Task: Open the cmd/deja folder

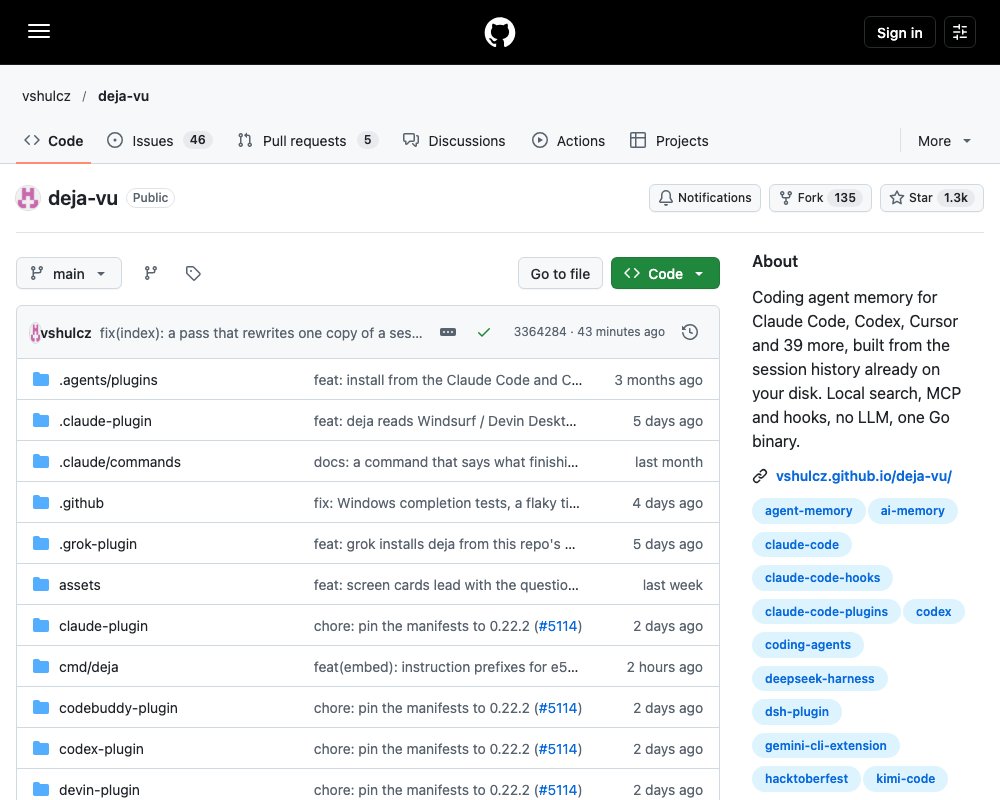Action: [89, 667]
